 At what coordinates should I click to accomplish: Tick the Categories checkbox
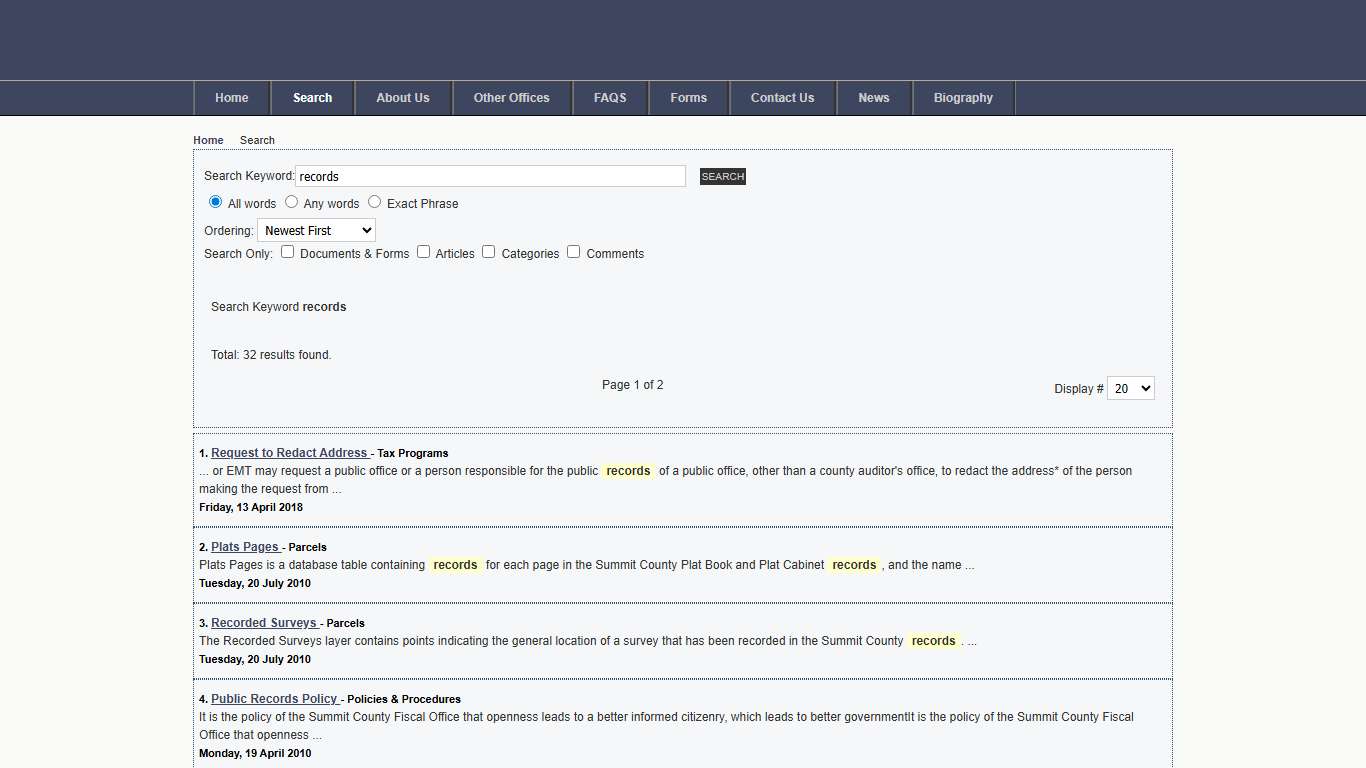(488, 252)
